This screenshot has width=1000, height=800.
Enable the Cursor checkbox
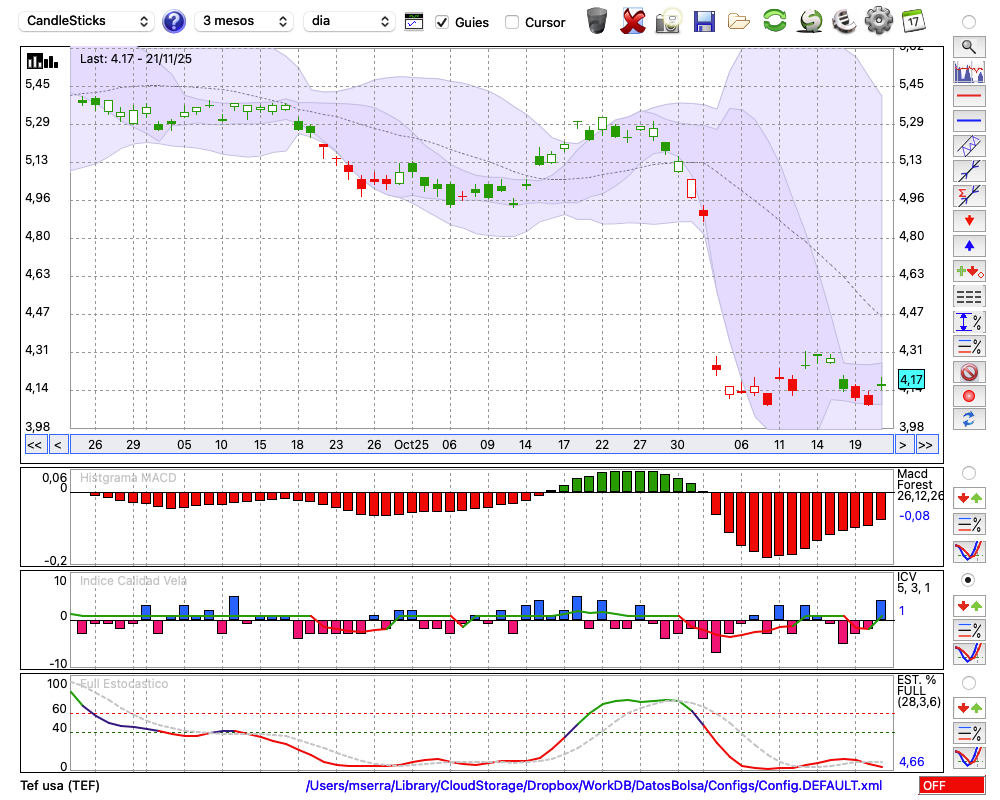[512, 22]
